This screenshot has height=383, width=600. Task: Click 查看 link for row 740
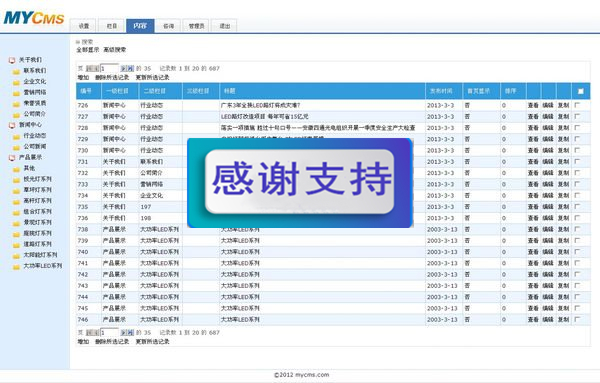tap(533, 252)
